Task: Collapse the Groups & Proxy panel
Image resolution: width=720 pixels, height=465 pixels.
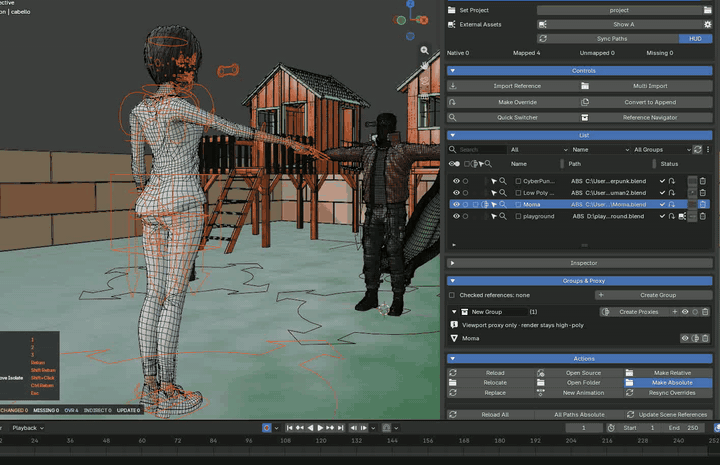Action: pyautogui.click(x=453, y=280)
